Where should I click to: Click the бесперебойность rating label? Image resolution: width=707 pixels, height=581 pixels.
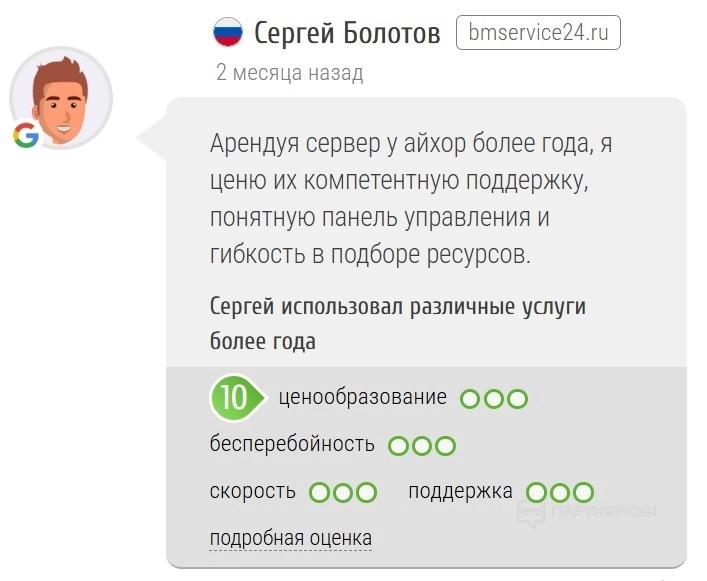pyautogui.click(x=292, y=444)
